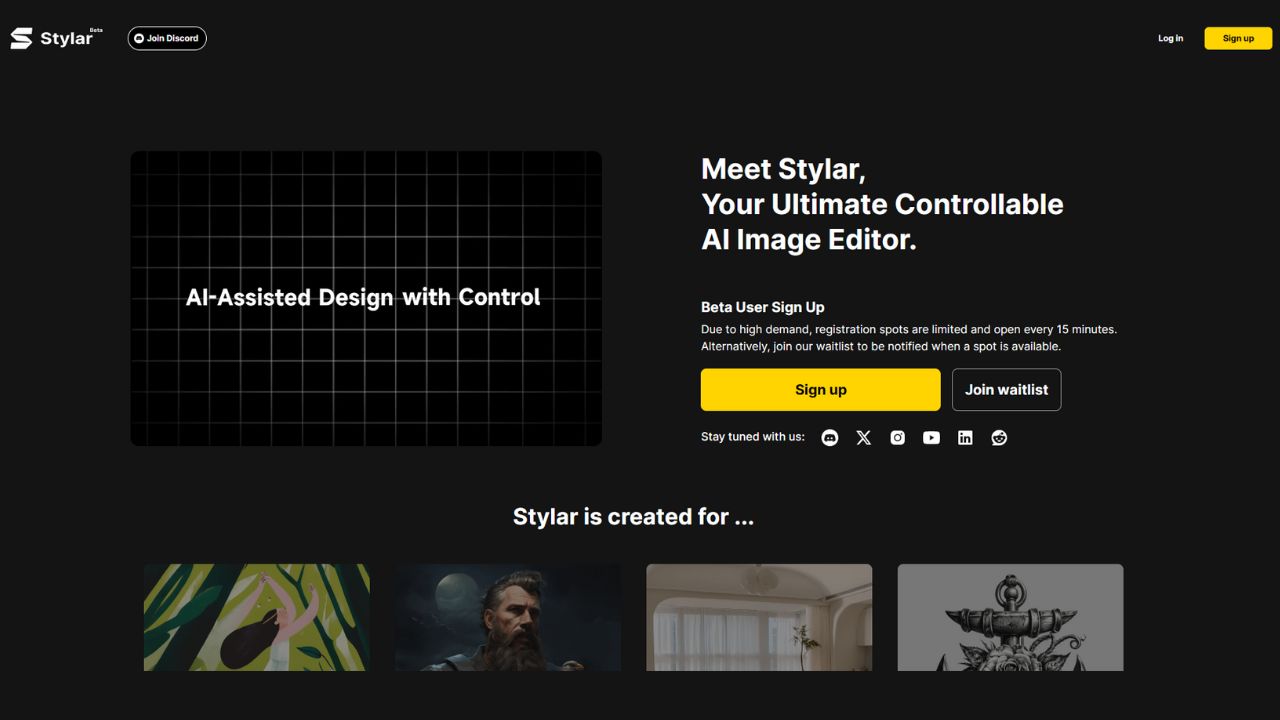Image resolution: width=1280 pixels, height=720 pixels.
Task: Click the top-right Sign up button
Action: (1238, 38)
